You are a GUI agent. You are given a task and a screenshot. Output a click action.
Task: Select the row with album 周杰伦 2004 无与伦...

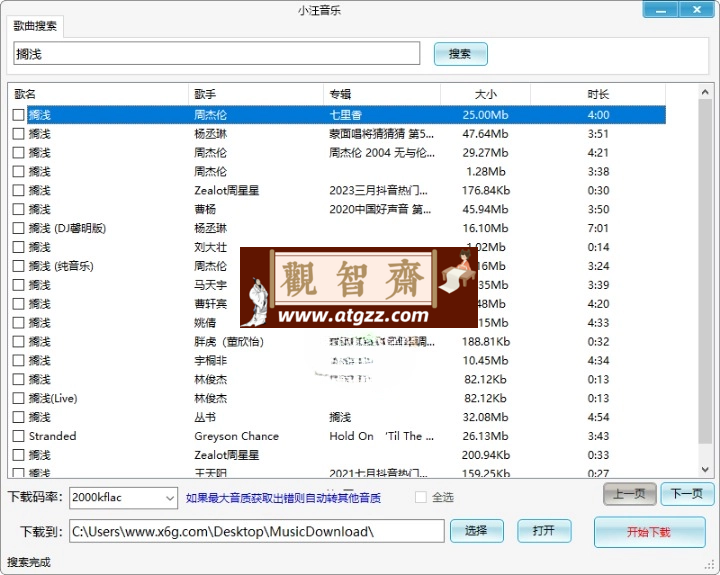pyautogui.click(x=339, y=153)
